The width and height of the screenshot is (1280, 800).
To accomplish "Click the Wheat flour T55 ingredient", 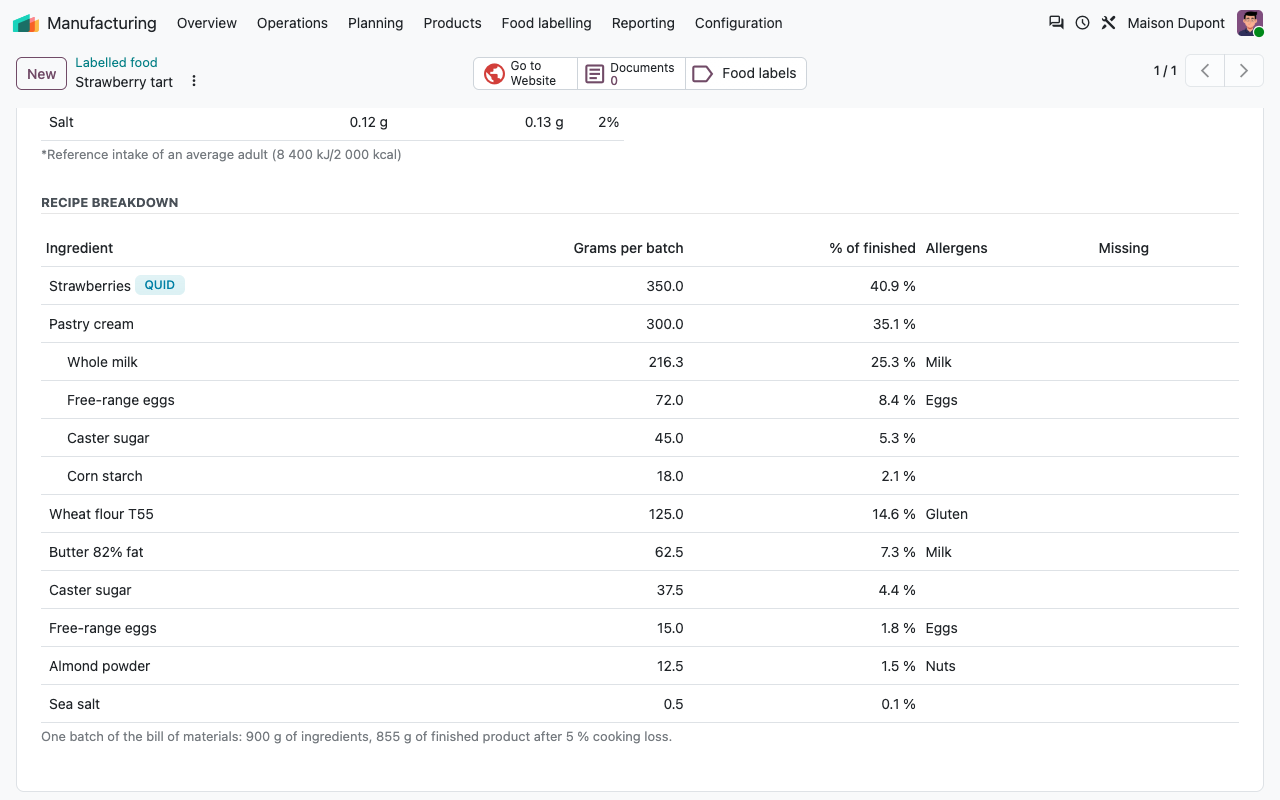I will [101, 514].
